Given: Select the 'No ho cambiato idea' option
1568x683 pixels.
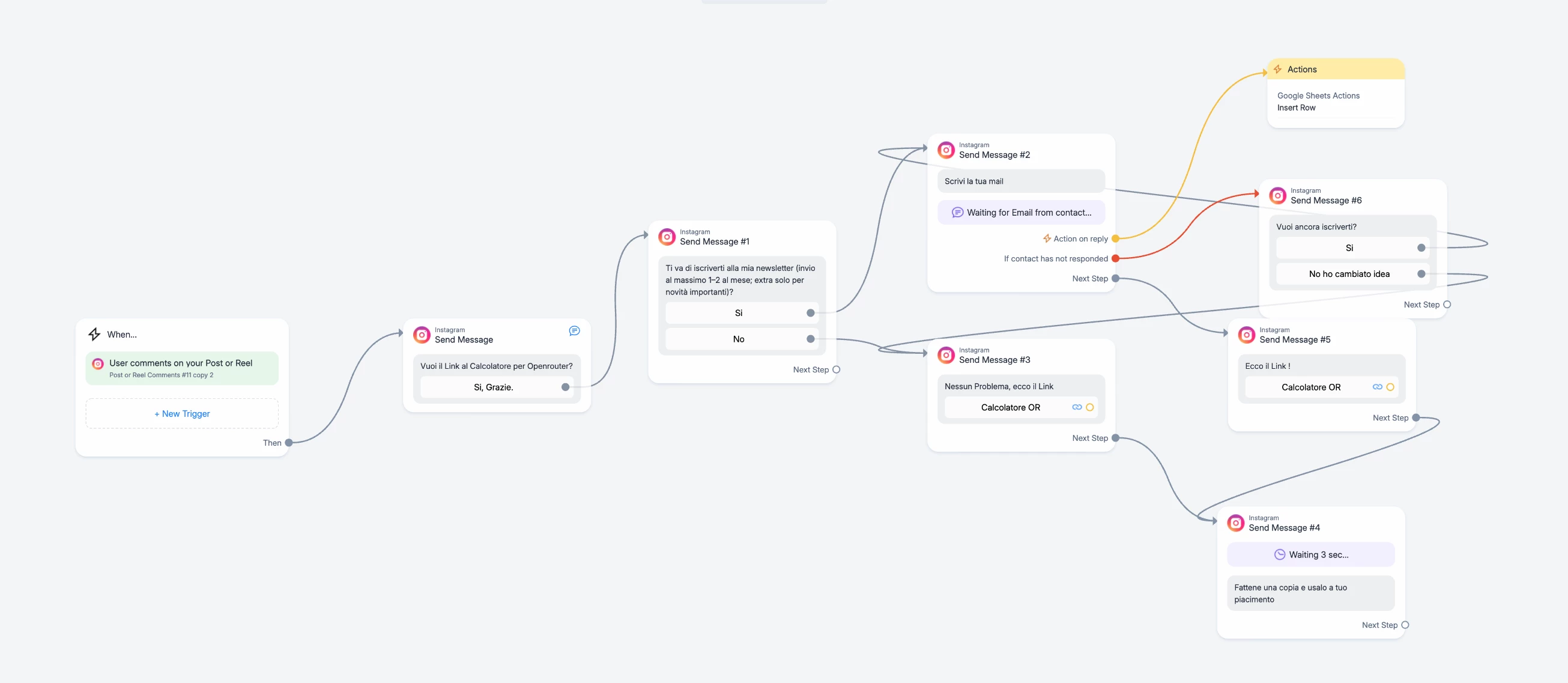Looking at the screenshot, I should 1349,274.
